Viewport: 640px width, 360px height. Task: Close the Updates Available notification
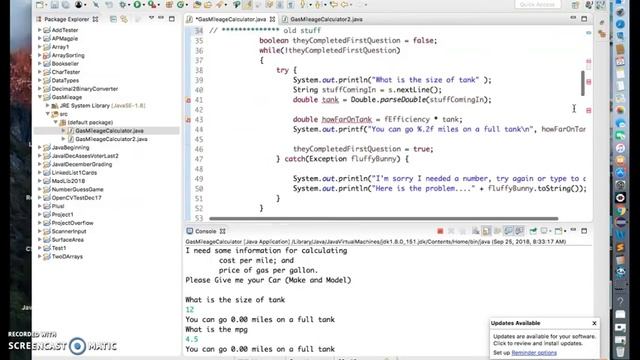click(x=594, y=323)
